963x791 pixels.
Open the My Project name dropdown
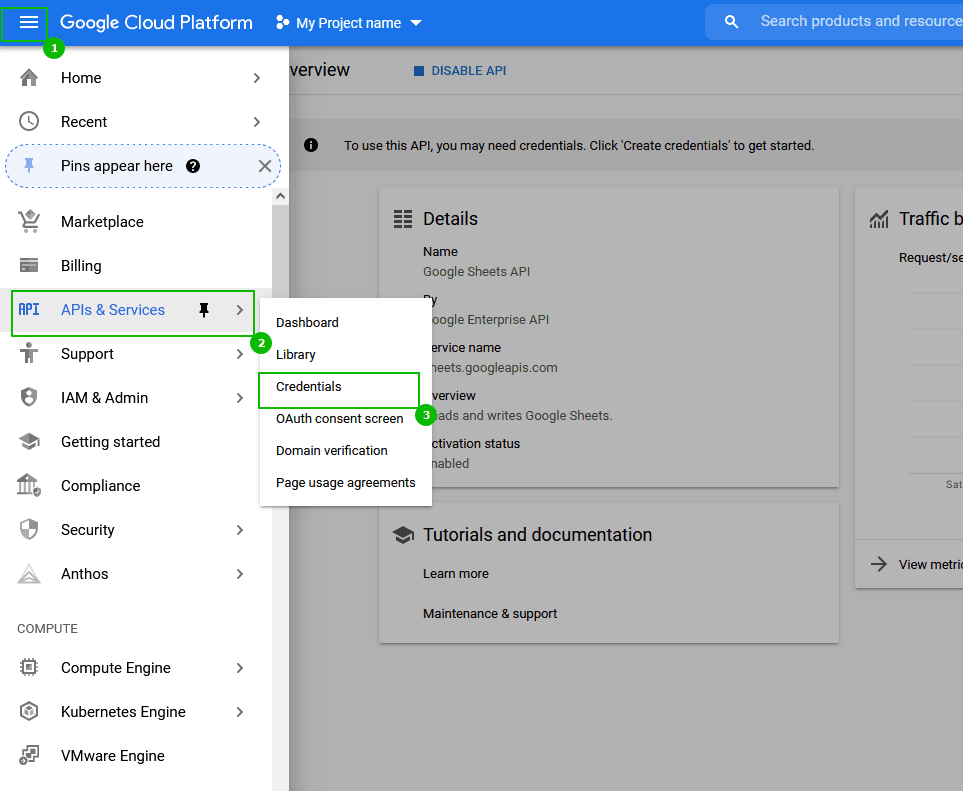pyautogui.click(x=348, y=23)
